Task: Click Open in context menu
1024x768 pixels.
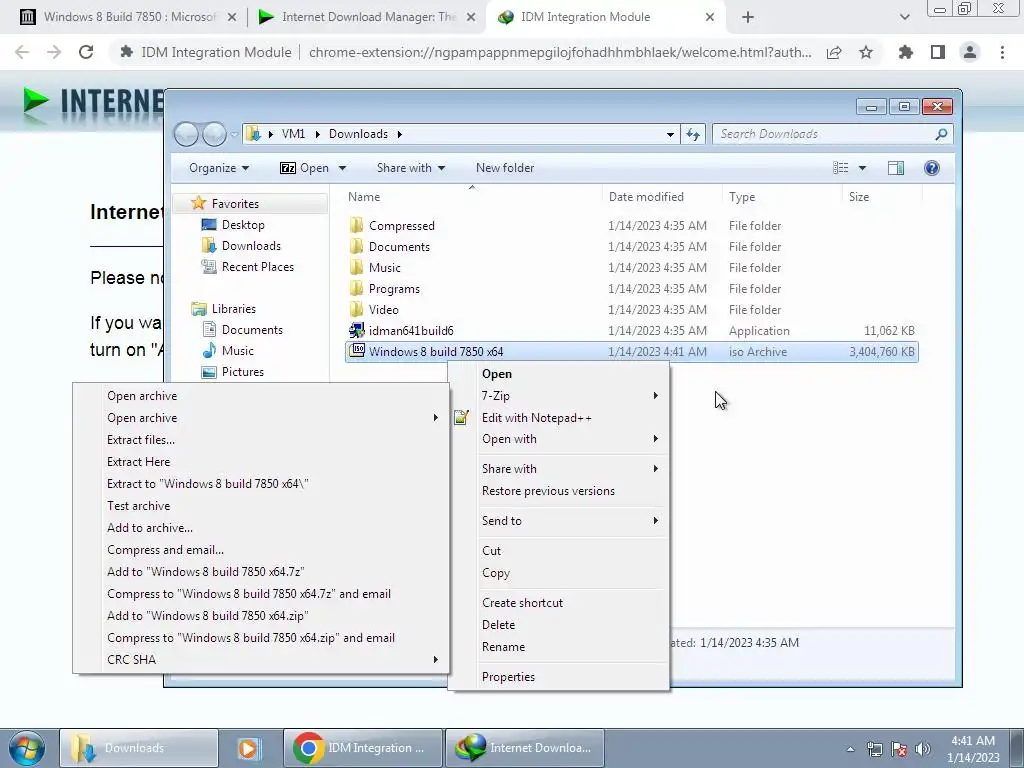Action: 559,374
